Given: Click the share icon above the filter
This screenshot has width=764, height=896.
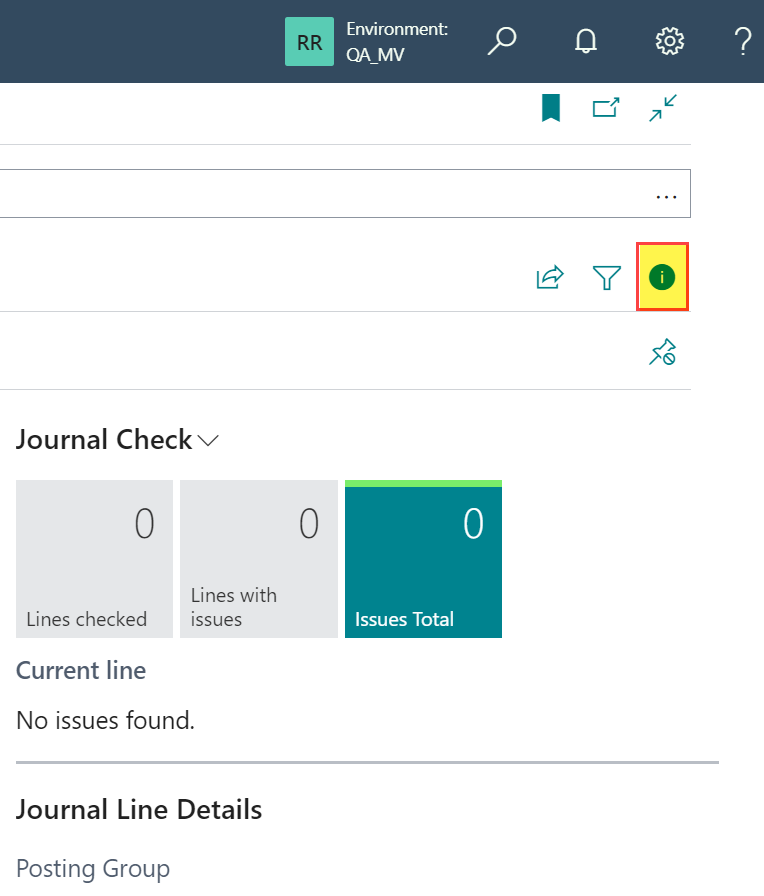Looking at the screenshot, I should click(549, 277).
